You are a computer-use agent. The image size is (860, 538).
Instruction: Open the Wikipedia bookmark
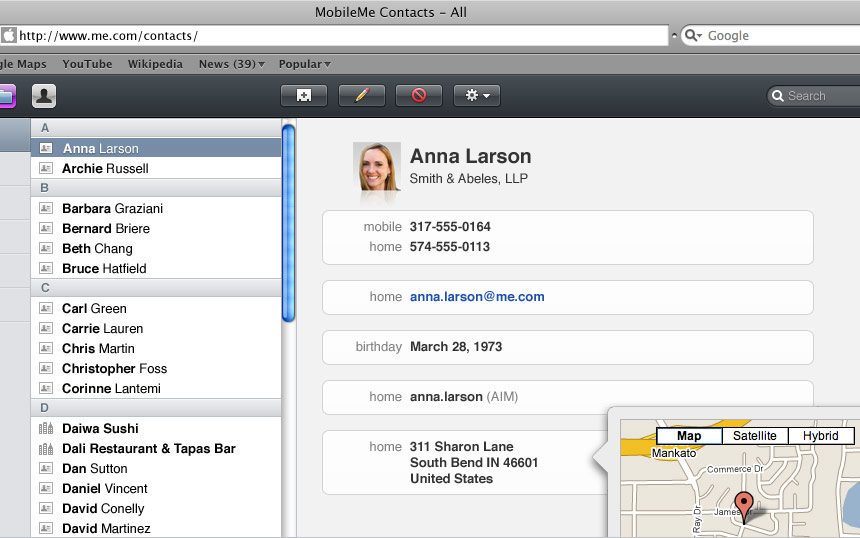(x=155, y=64)
